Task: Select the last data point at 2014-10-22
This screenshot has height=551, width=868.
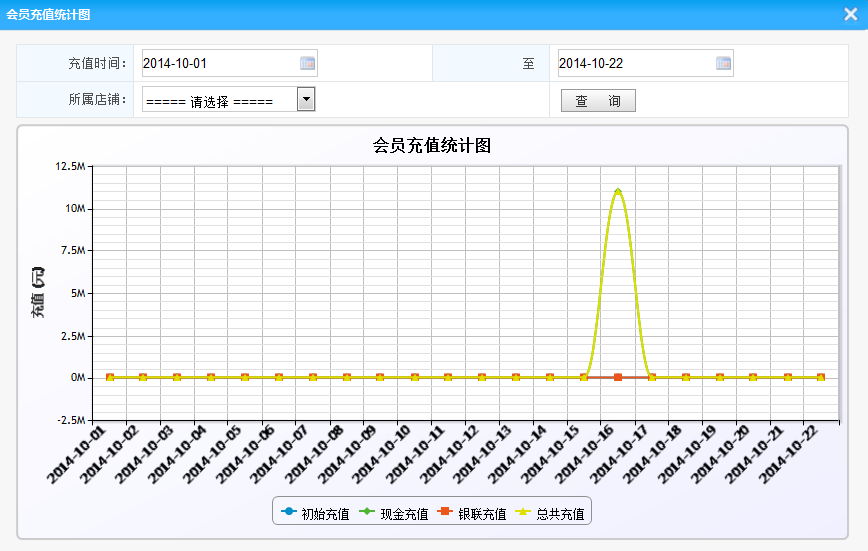Action: tap(821, 377)
